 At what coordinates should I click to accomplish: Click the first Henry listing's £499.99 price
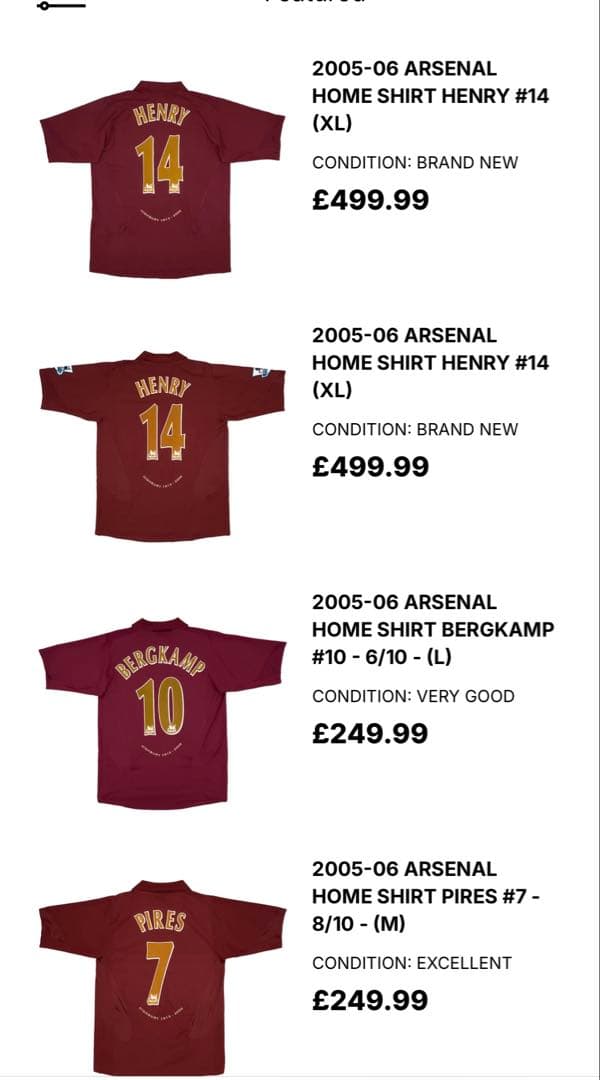(370, 200)
